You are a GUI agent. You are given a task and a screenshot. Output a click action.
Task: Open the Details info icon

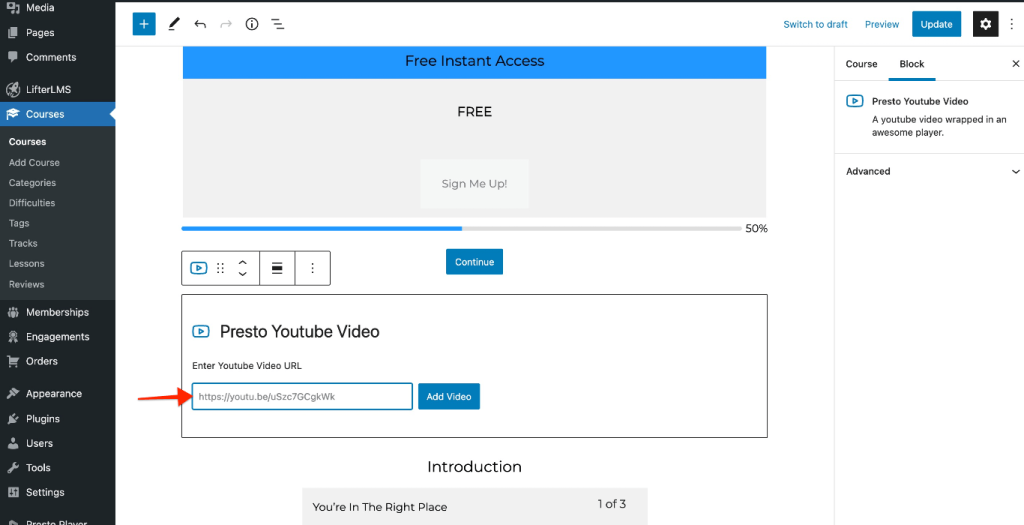[252, 24]
